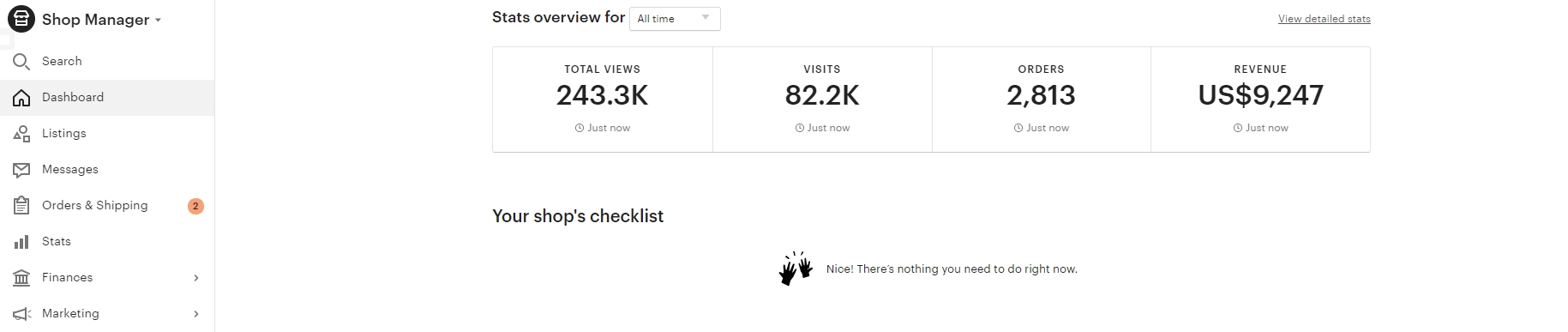Go to Messages in the sidebar
Viewport: 1568px width, 332px height.
tap(107, 170)
